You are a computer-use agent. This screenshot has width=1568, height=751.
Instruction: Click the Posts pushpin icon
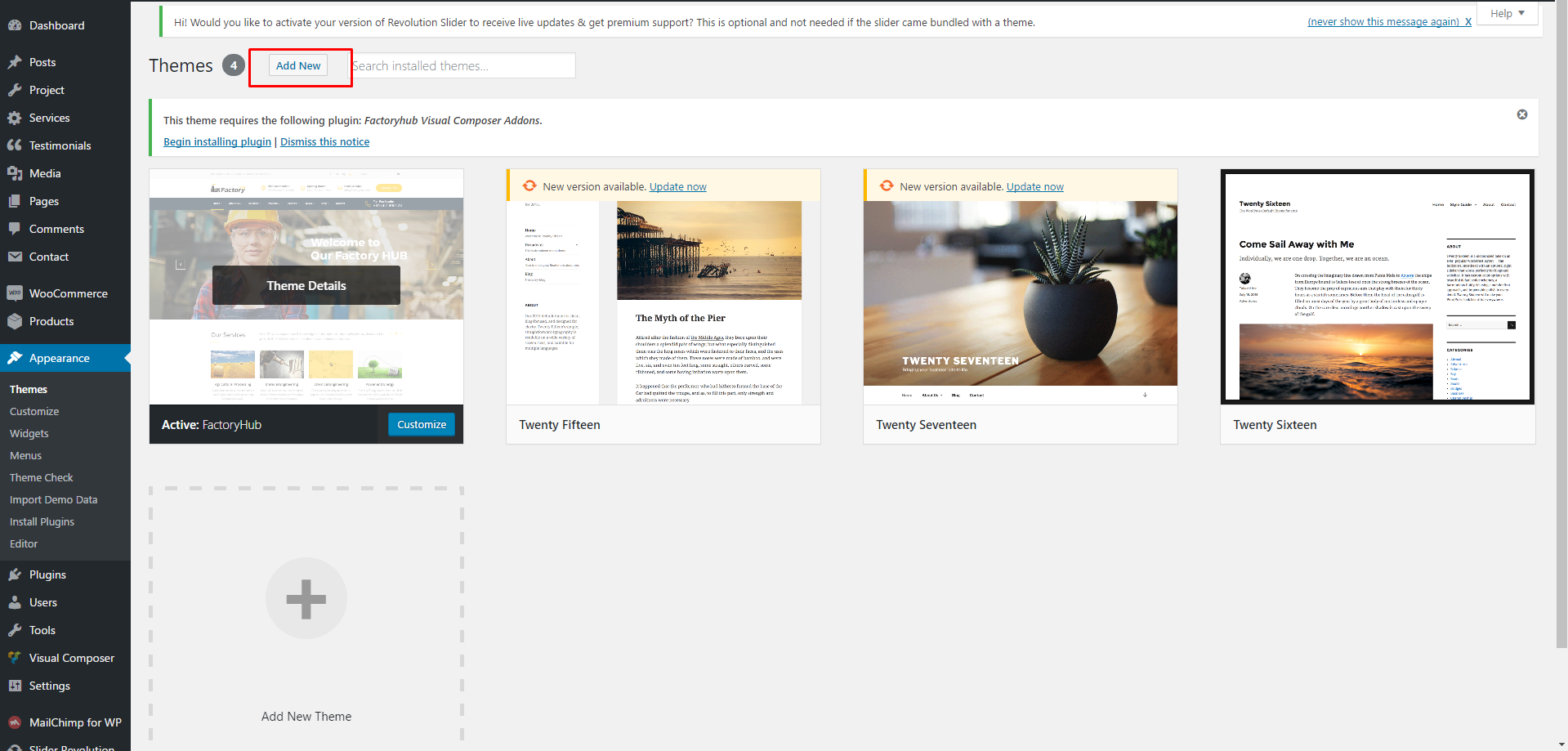(15, 62)
